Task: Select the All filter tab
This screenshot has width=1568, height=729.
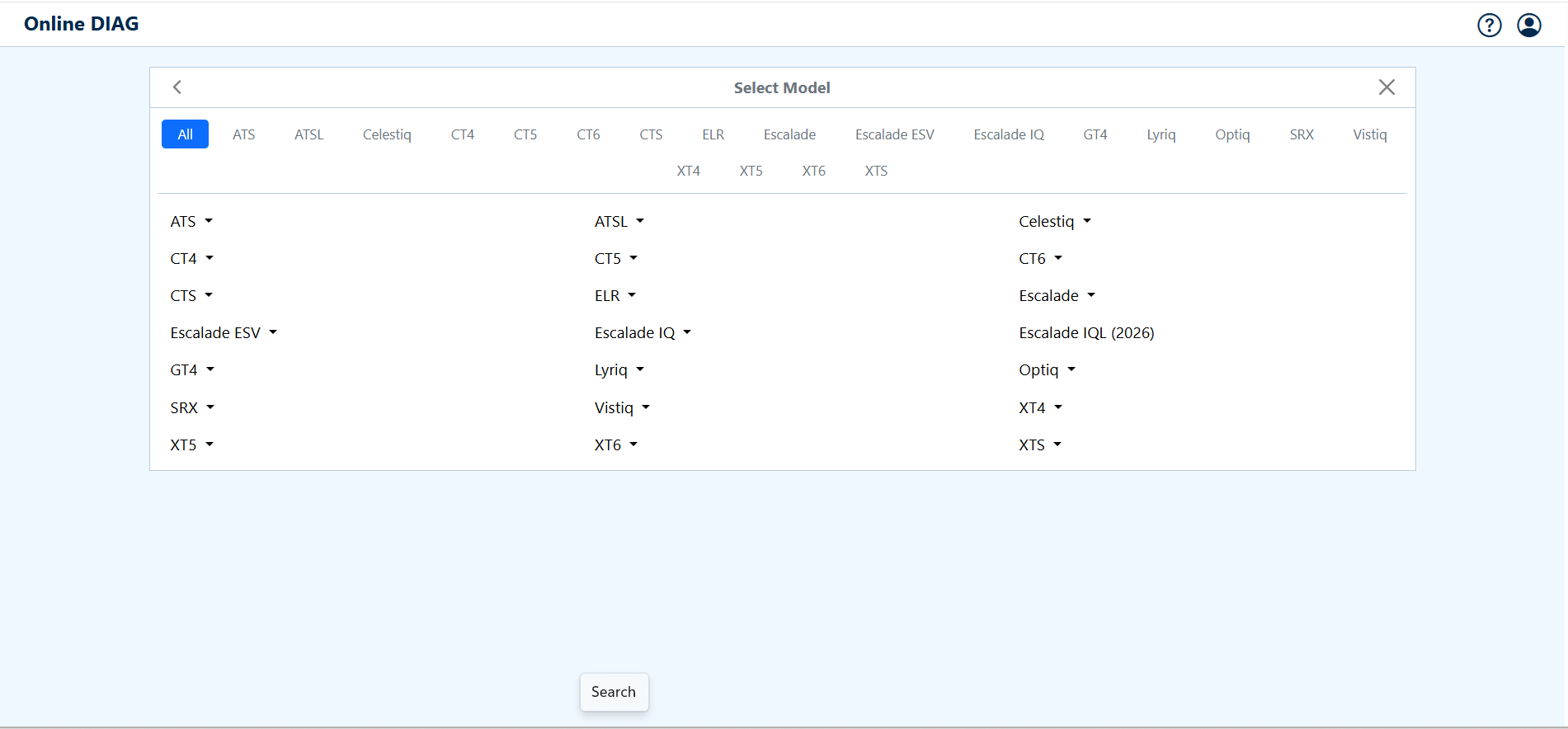Action: [x=185, y=134]
